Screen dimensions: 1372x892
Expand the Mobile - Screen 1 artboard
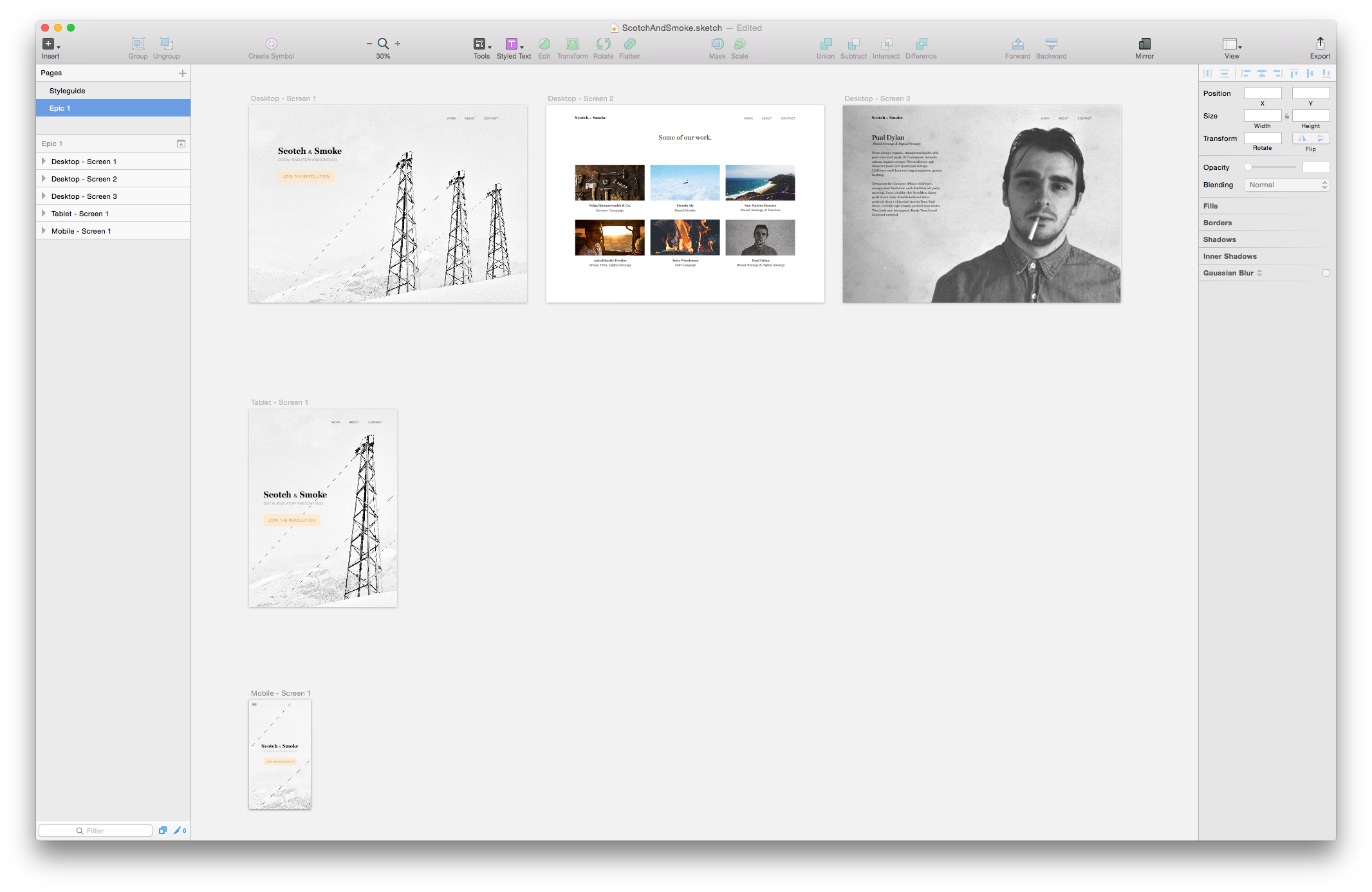click(44, 230)
